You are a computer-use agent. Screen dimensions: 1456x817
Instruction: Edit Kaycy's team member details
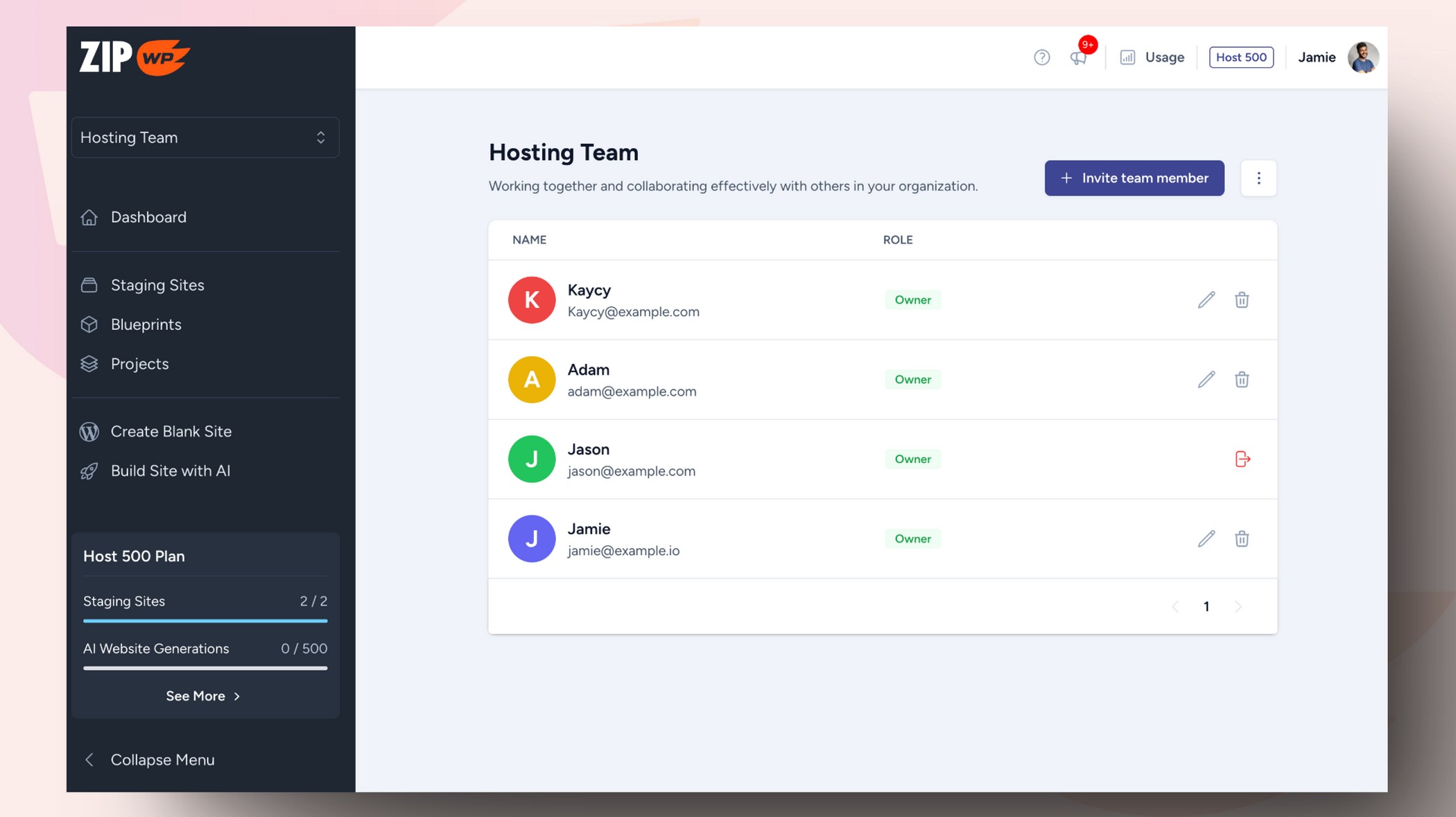[x=1206, y=299]
